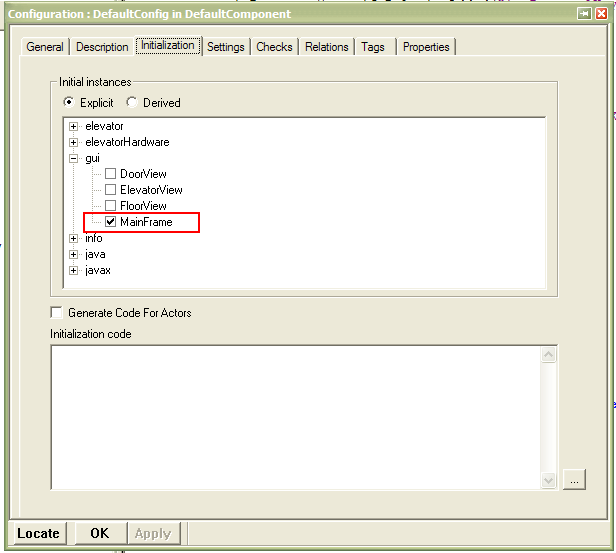Click the Initialization code scroll down arrow
The image size is (616, 553).
(548, 480)
